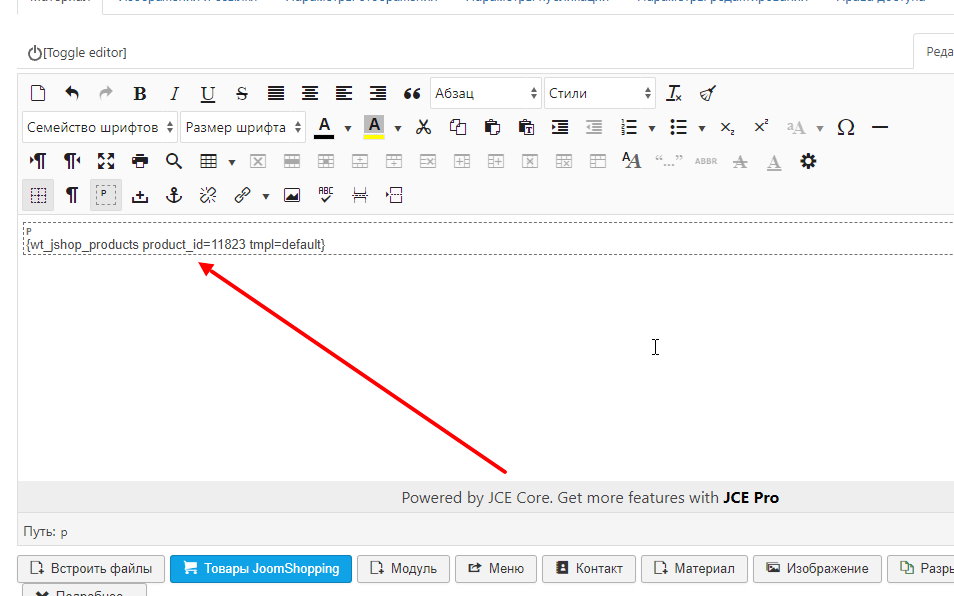Screen dimensions: 954x596
Task: Click the wt_jshop_products shortcode text
Action: tap(176, 244)
